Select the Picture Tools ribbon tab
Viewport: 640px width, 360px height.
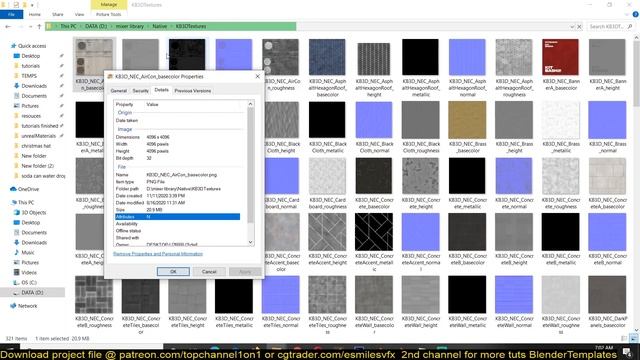pos(109,14)
